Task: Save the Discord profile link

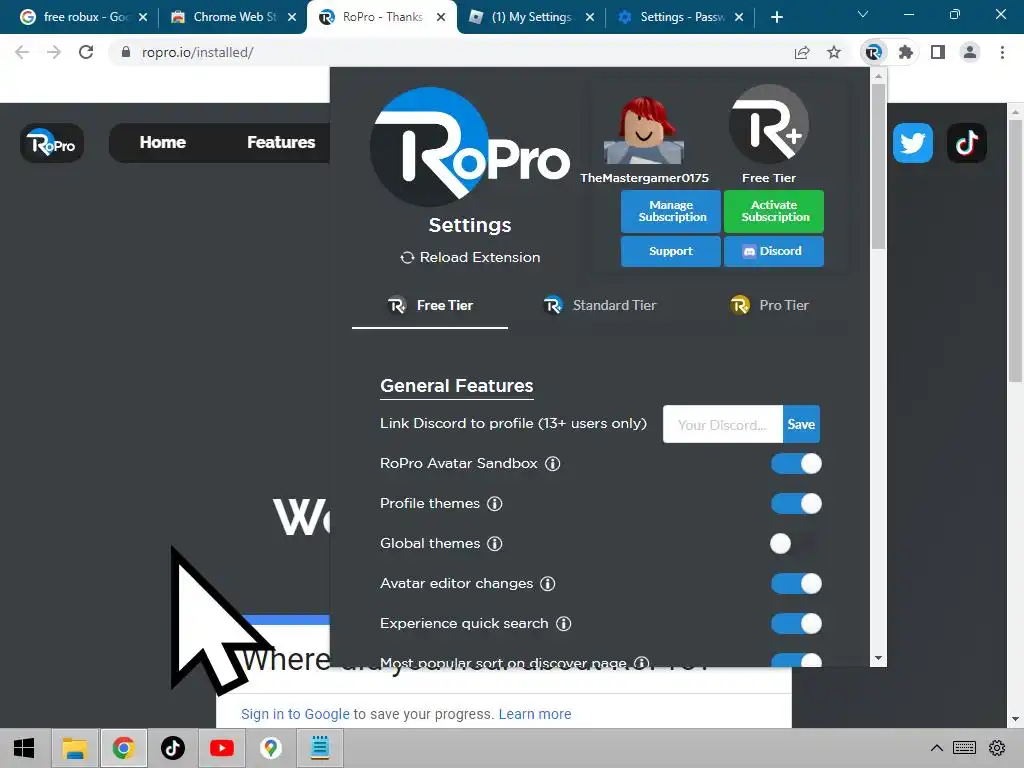Action: coord(801,424)
